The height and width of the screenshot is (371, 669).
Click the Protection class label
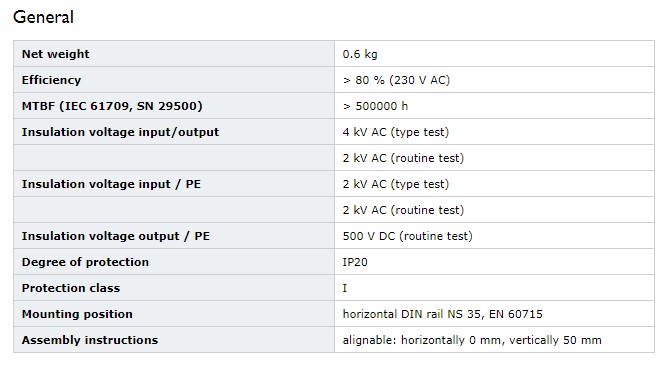point(71,288)
